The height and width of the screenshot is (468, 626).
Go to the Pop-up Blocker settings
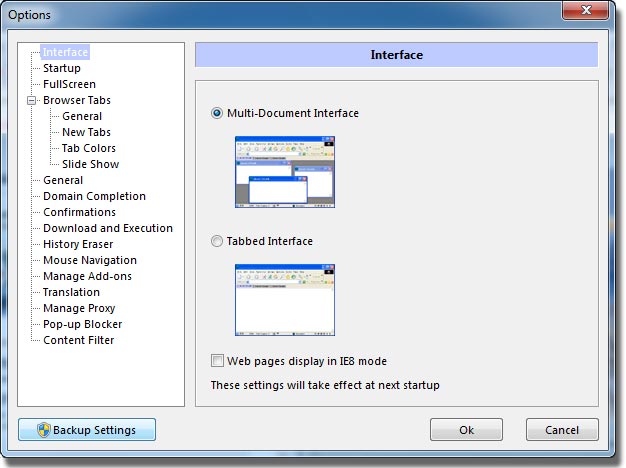click(x=83, y=324)
